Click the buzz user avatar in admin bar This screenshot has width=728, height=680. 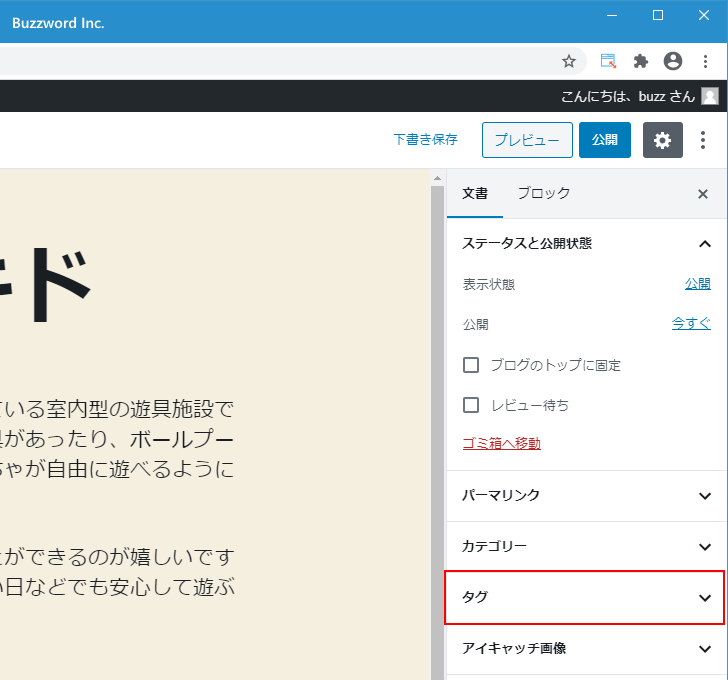pos(710,96)
